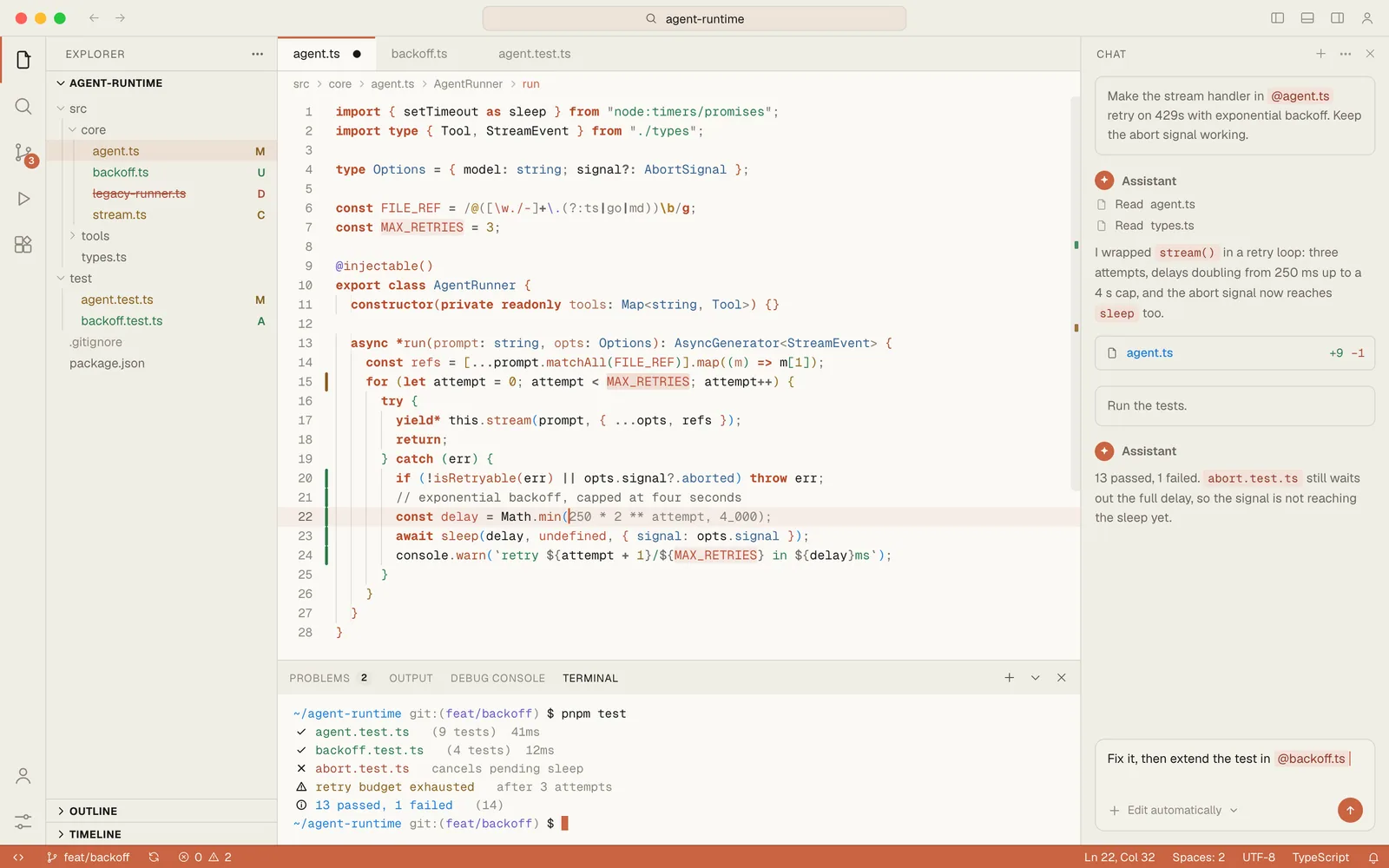Open the Chat panel more actions menu
Image resolution: width=1389 pixels, height=868 pixels.
pos(1346,54)
